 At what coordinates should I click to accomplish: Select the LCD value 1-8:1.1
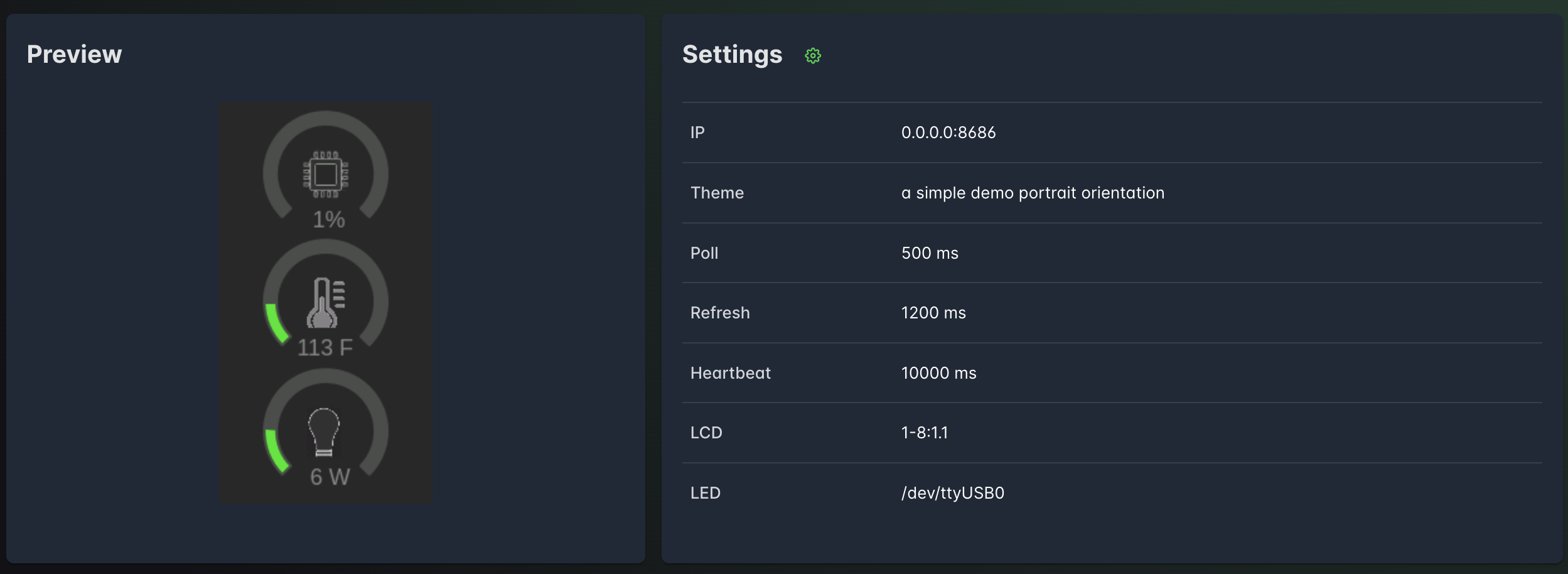tap(924, 433)
